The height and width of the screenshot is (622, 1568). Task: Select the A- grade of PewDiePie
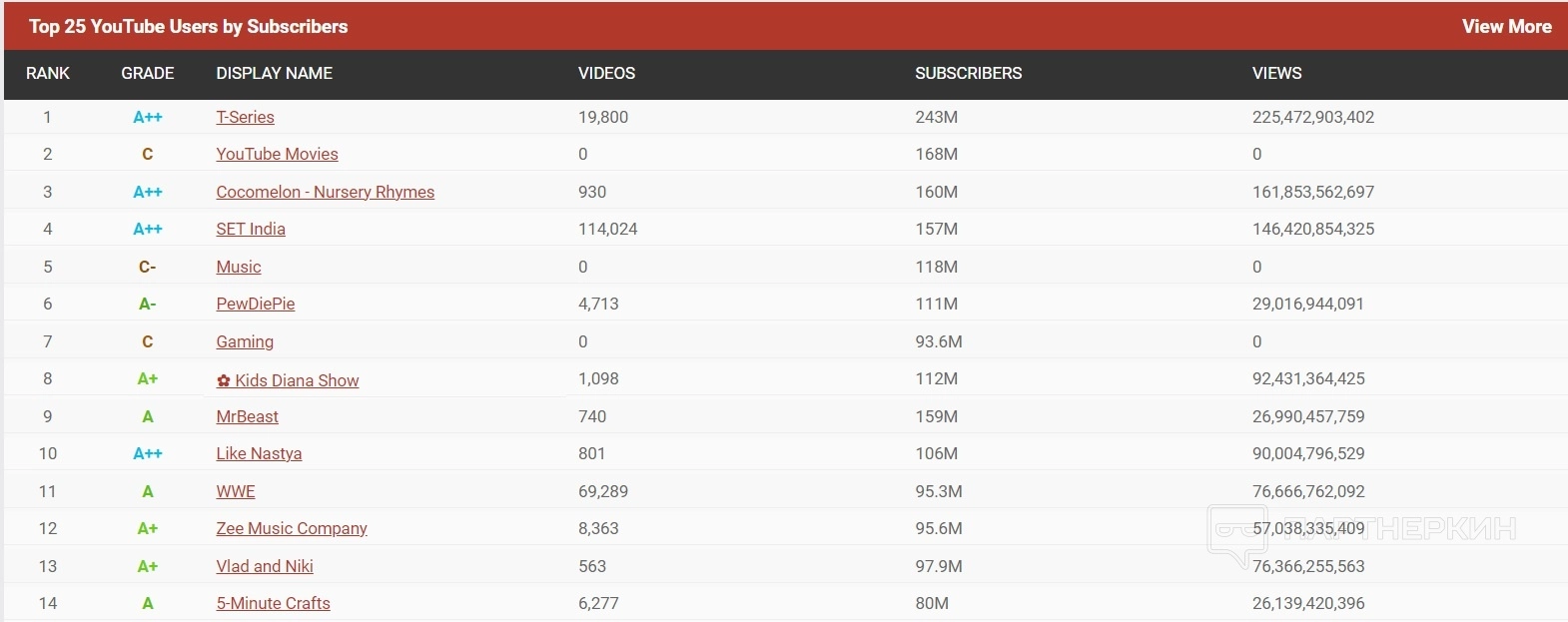pos(148,304)
